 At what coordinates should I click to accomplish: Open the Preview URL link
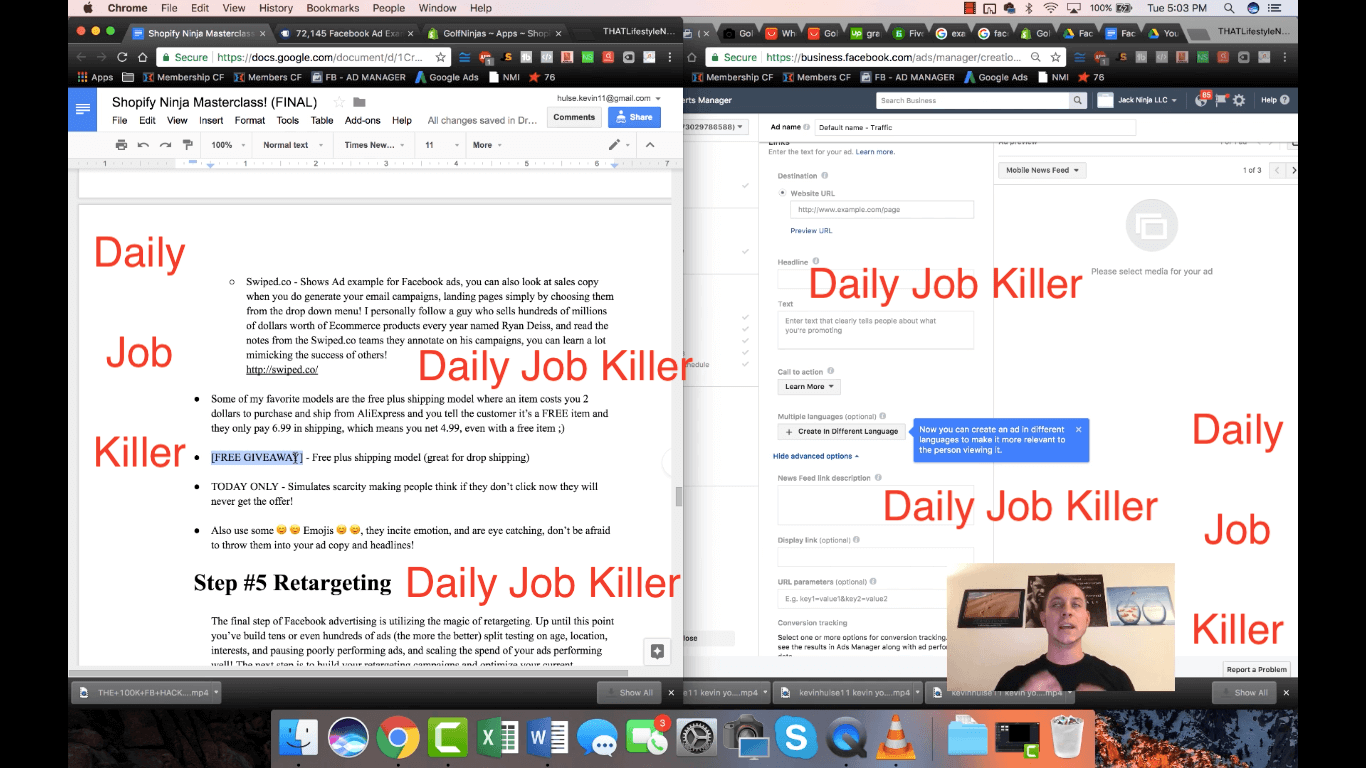[811, 231]
